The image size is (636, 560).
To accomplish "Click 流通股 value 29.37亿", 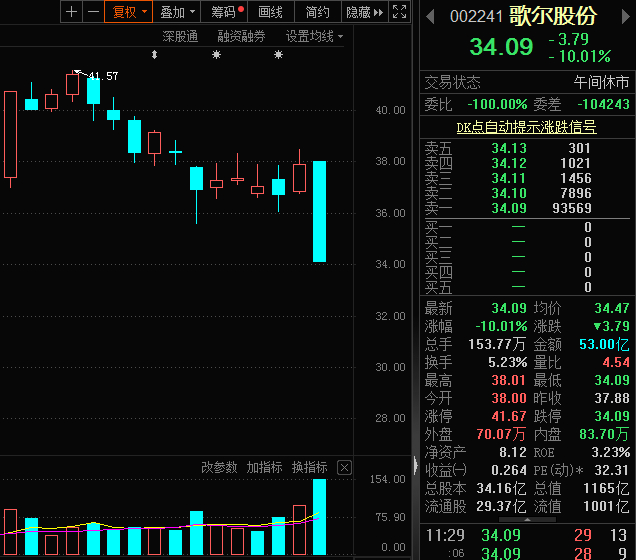I will (x=501, y=506).
